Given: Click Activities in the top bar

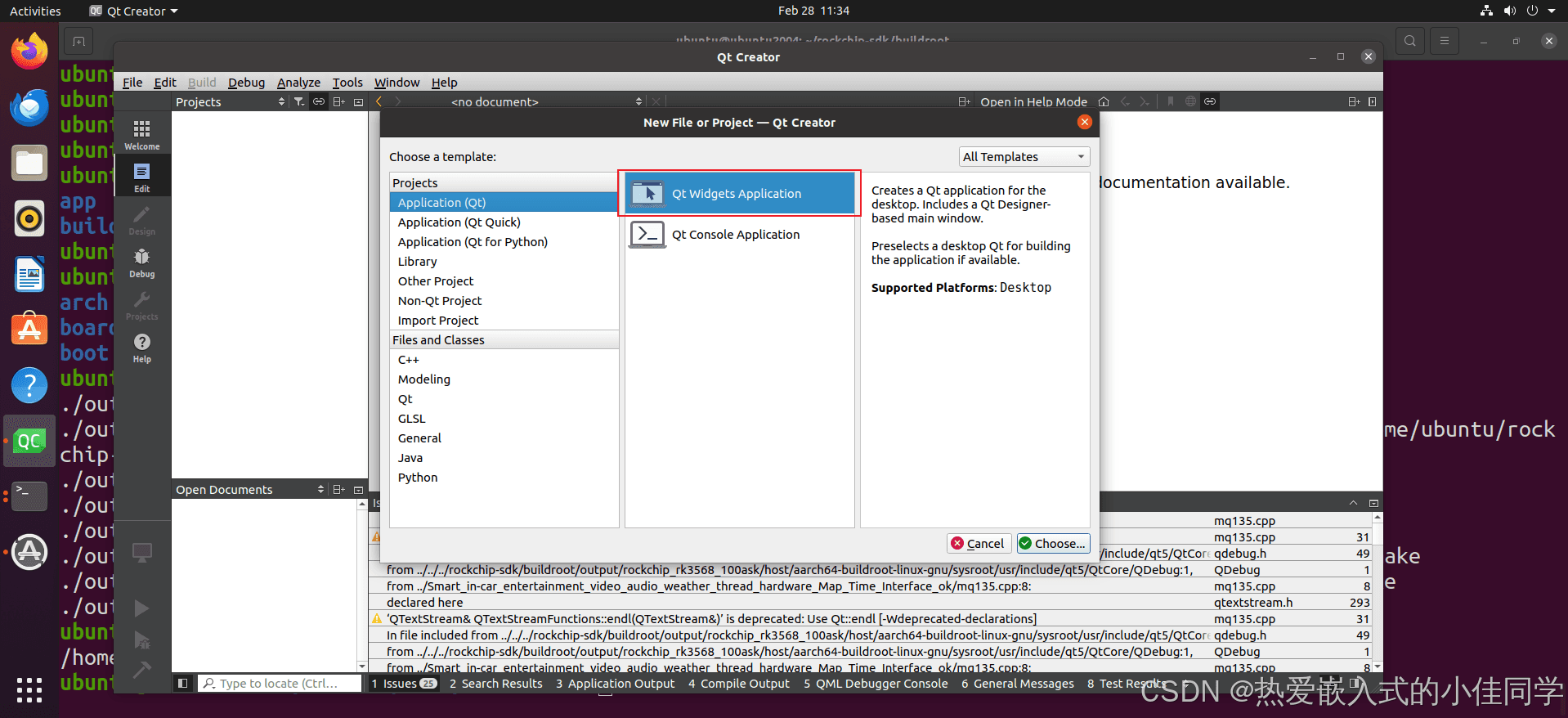Looking at the screenshot, I should 35,11.
